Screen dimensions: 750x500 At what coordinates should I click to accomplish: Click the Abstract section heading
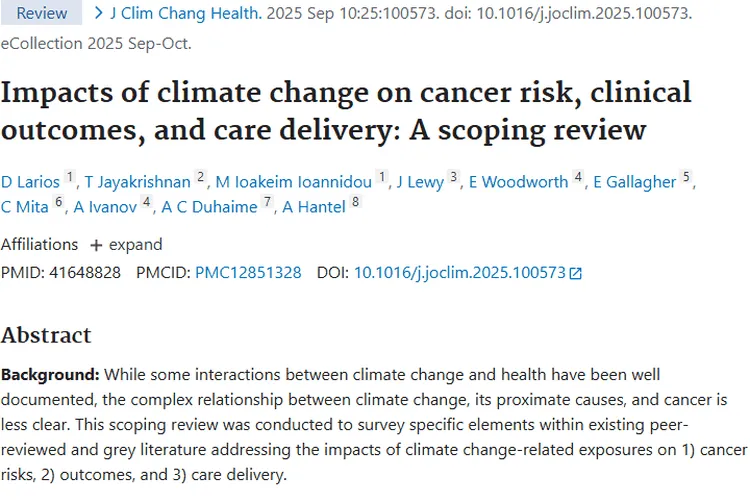coord(46,335)
